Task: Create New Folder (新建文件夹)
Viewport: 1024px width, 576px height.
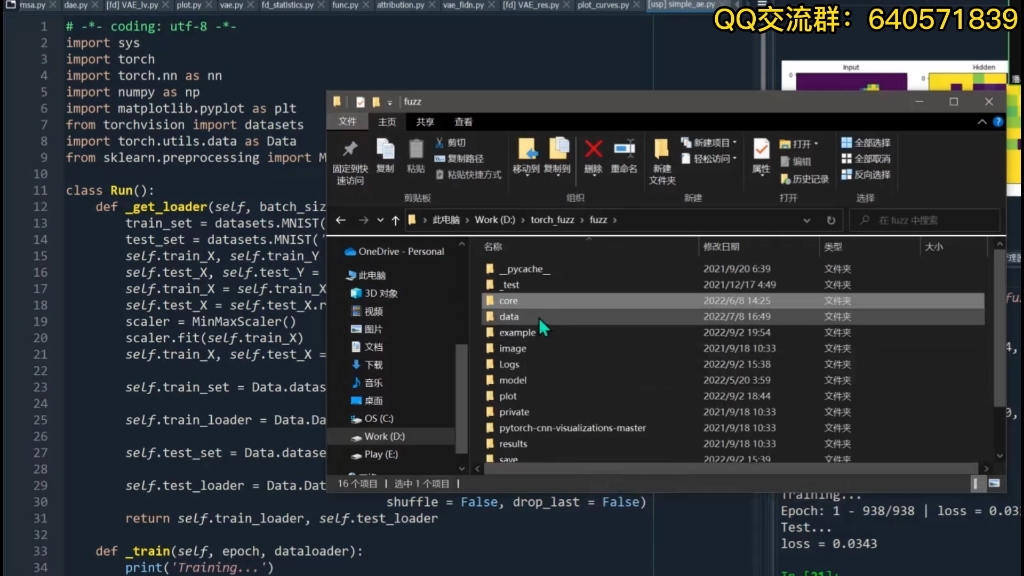Action: [x=662, y=161]
